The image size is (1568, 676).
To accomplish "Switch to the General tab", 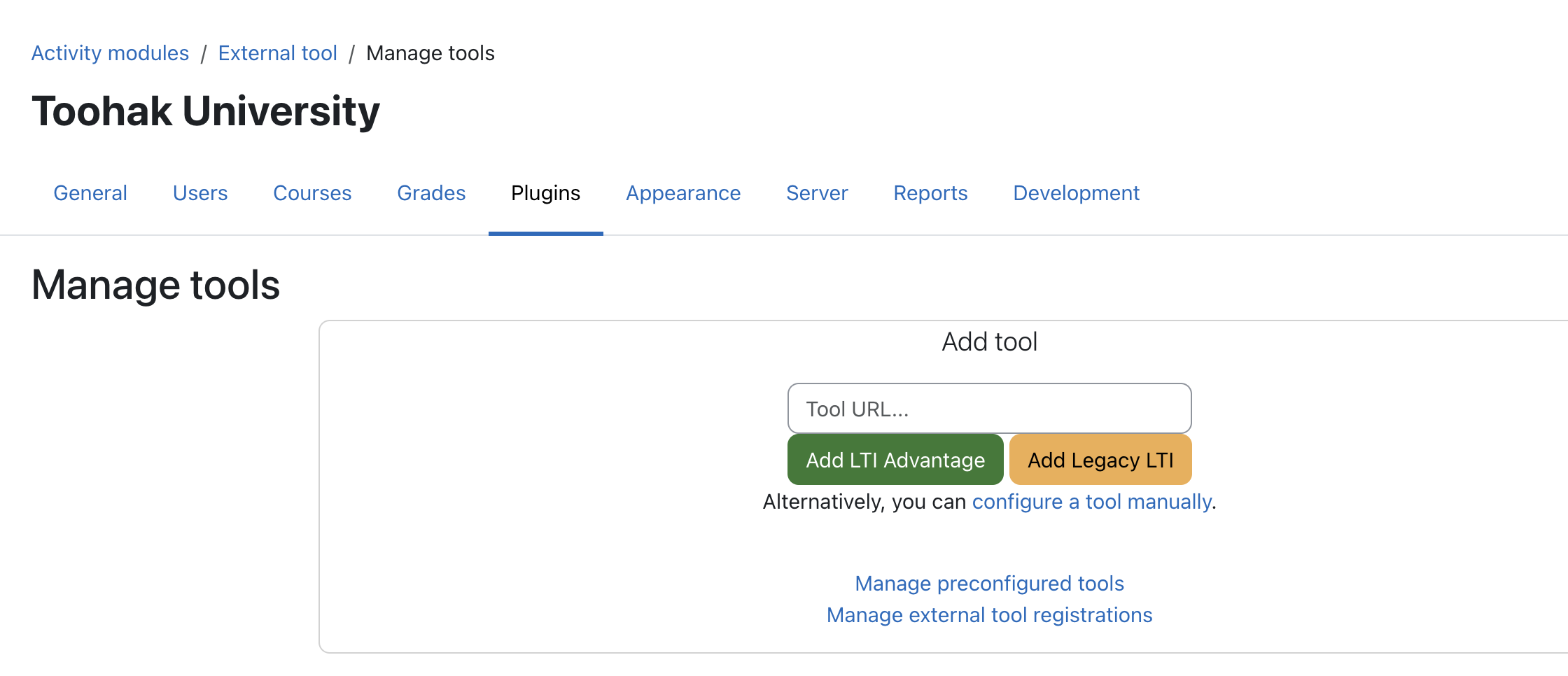I will tap(90, 193).
